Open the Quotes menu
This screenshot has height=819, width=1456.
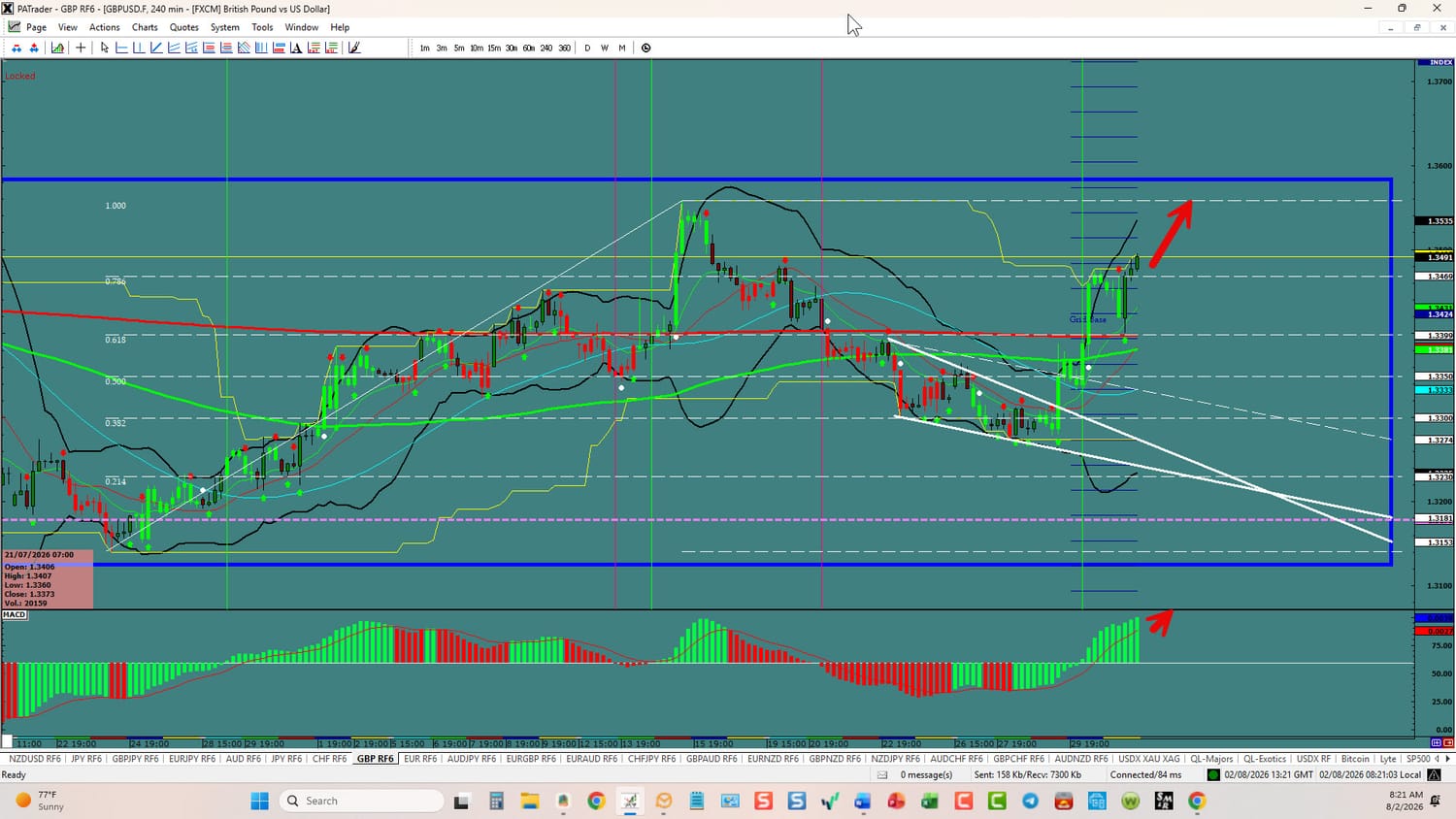(184, 27)
